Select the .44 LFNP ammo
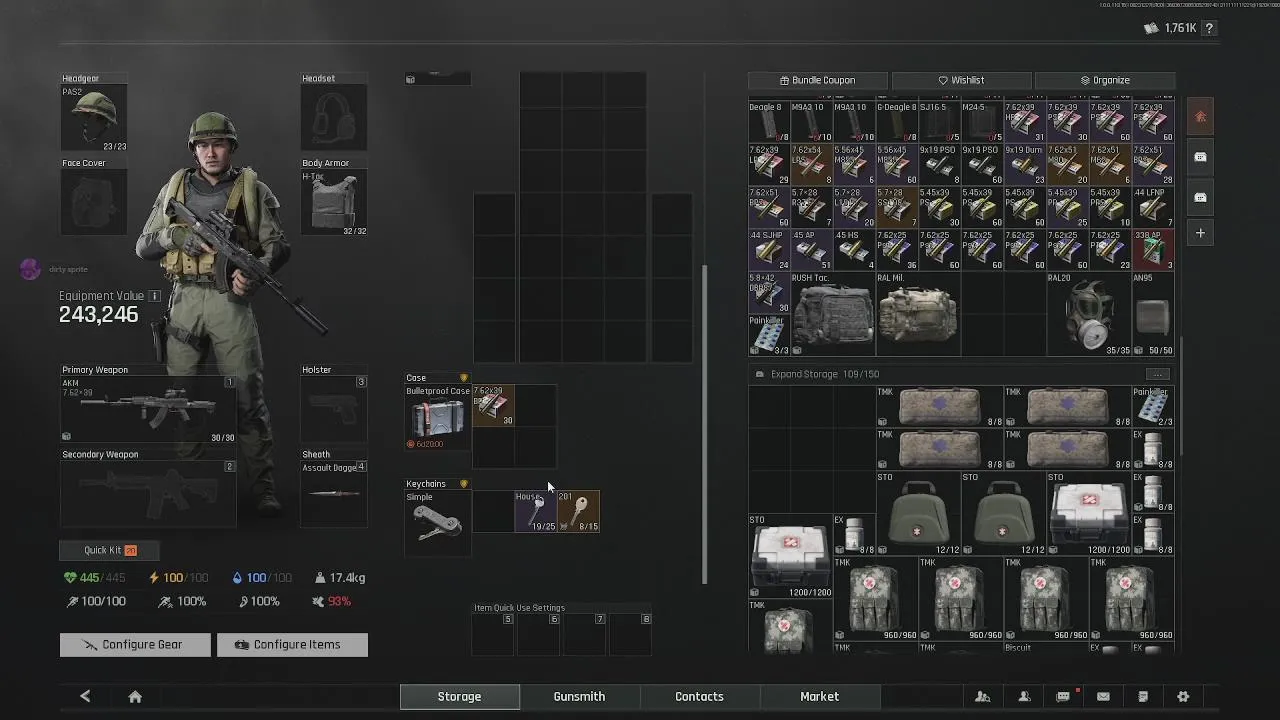1280x720 pixels. [1153, 207]
